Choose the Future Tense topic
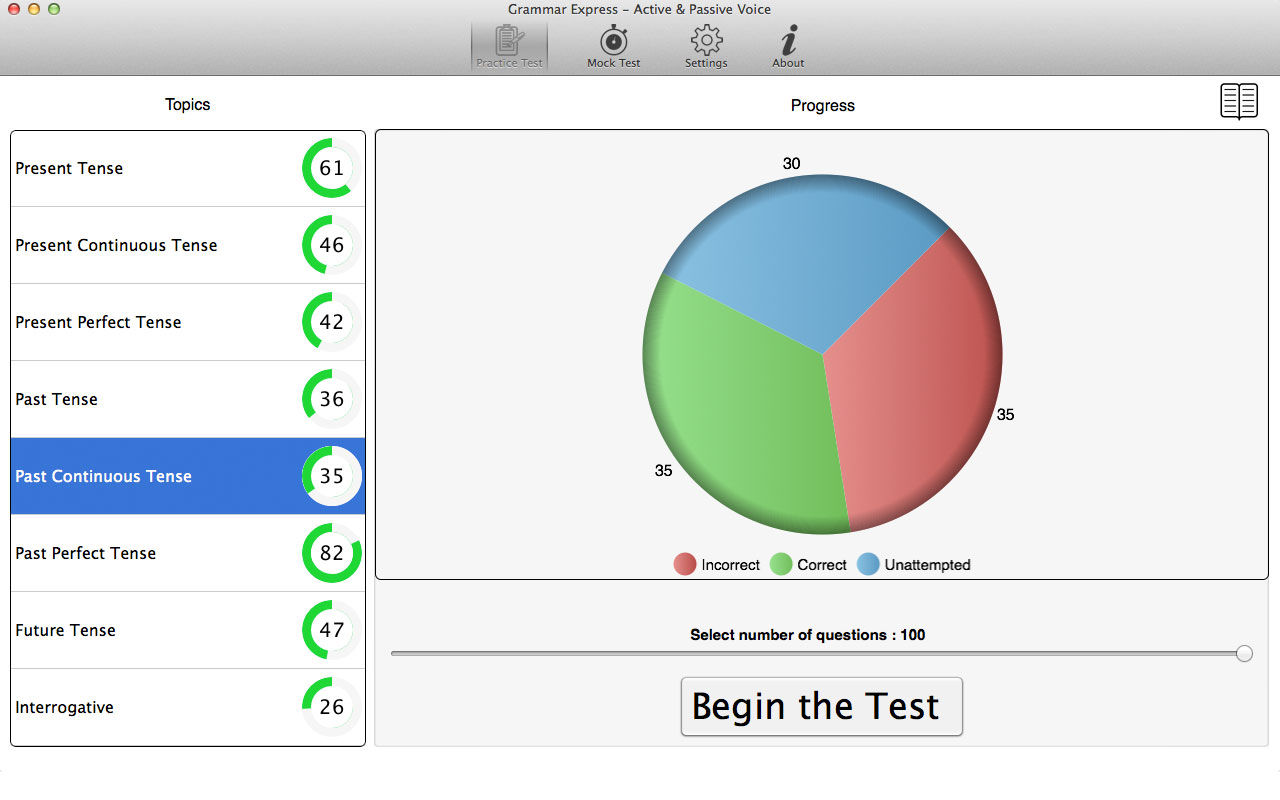Viewport: 1280px width, 800px height. 66,630
